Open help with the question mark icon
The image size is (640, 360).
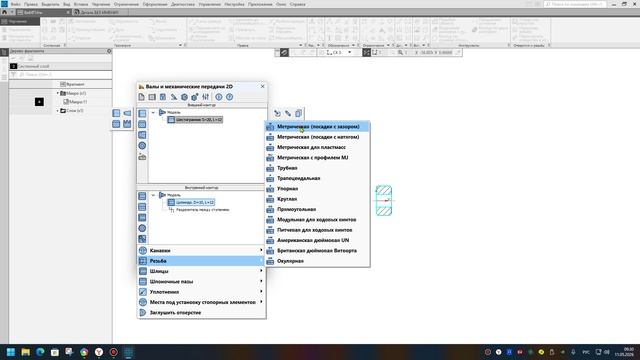[x=229, y=97]
